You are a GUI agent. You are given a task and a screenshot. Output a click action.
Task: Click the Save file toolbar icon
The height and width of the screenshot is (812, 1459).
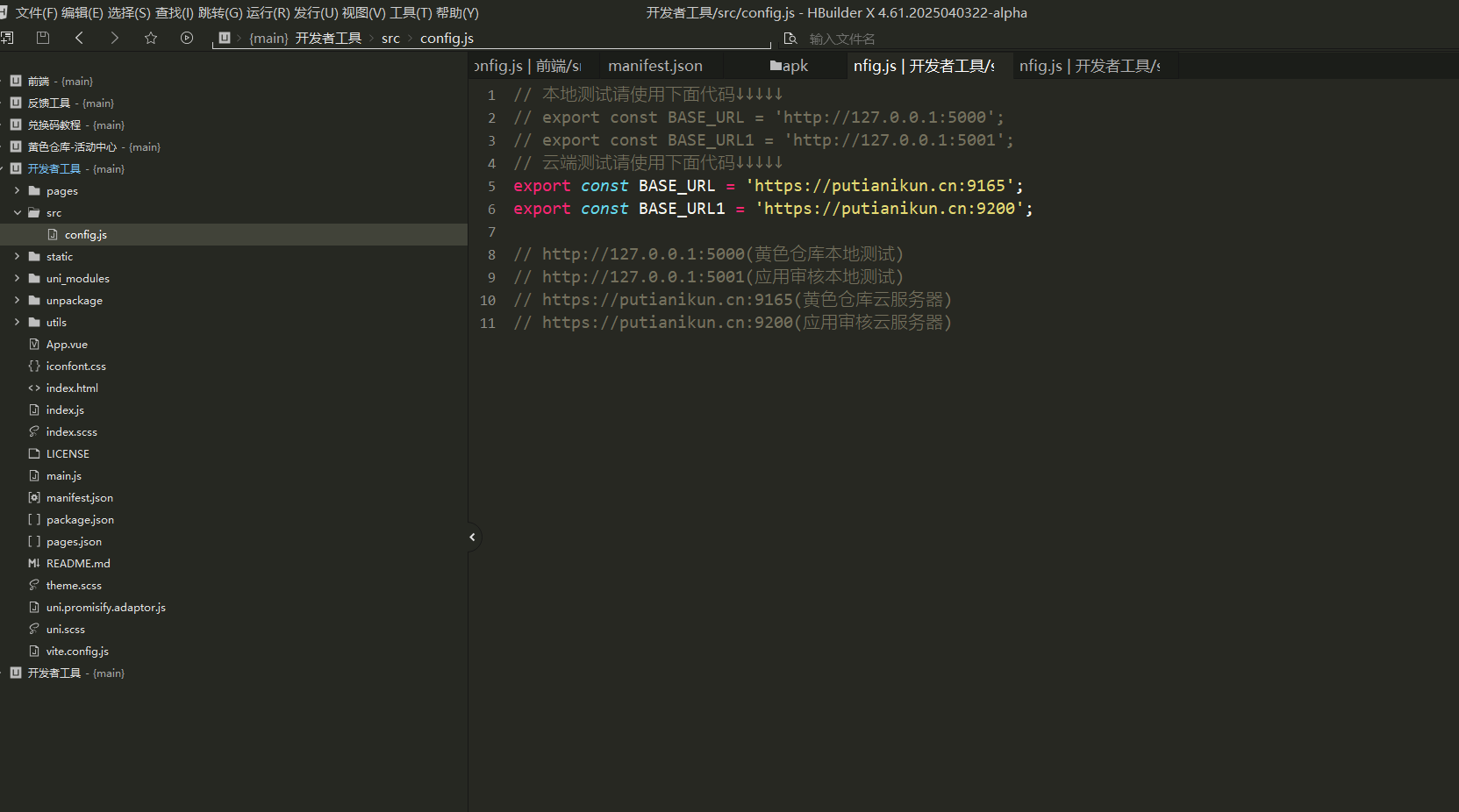[x=43, y=38]
